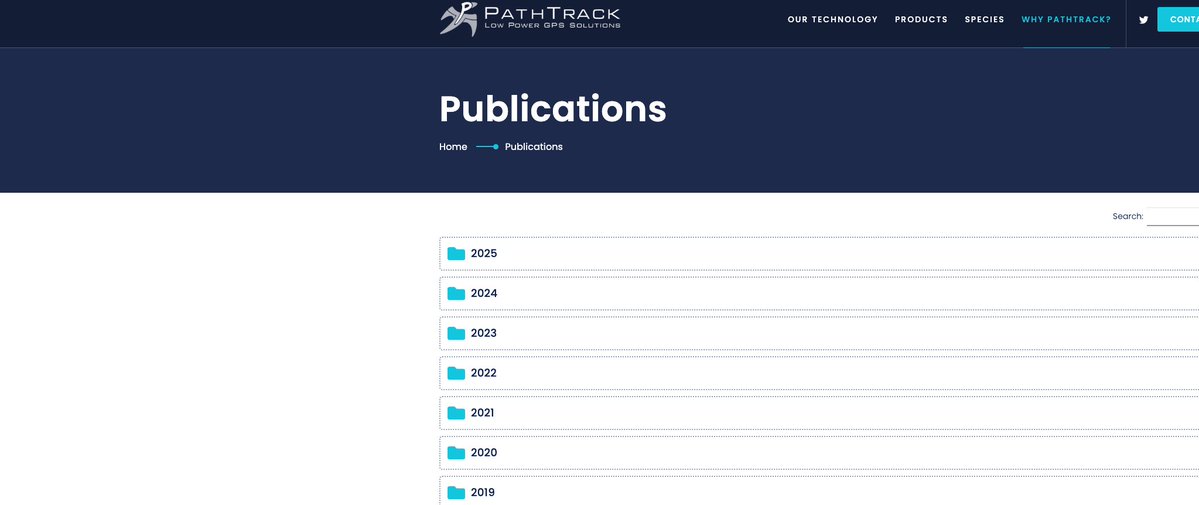
Task: Click the 2021 folder icon
Action: pos(457,413)
